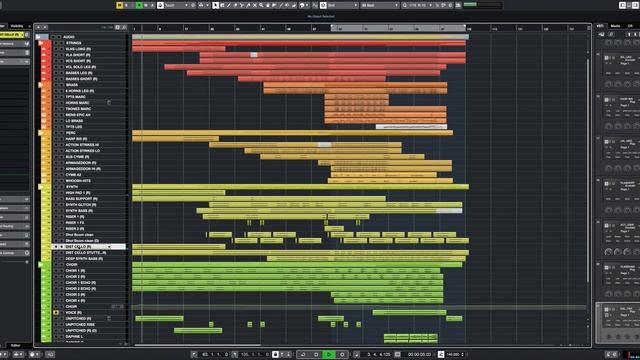Screen dimensions: 640x360
Task: Collapse the CHOIR folder track
Action: pyautogui.click(x=41, y=264)
